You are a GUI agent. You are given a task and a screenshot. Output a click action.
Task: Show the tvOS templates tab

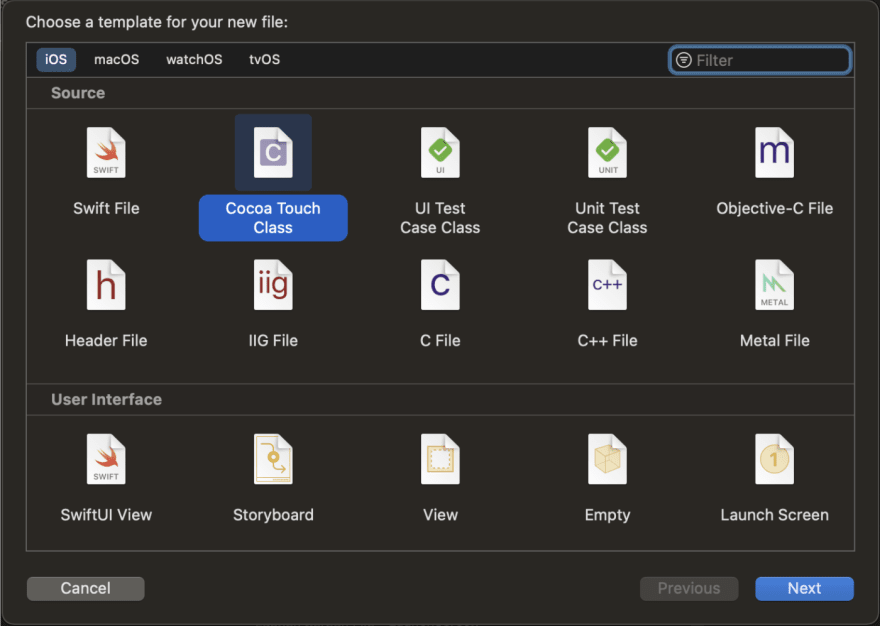coord(264,60)
